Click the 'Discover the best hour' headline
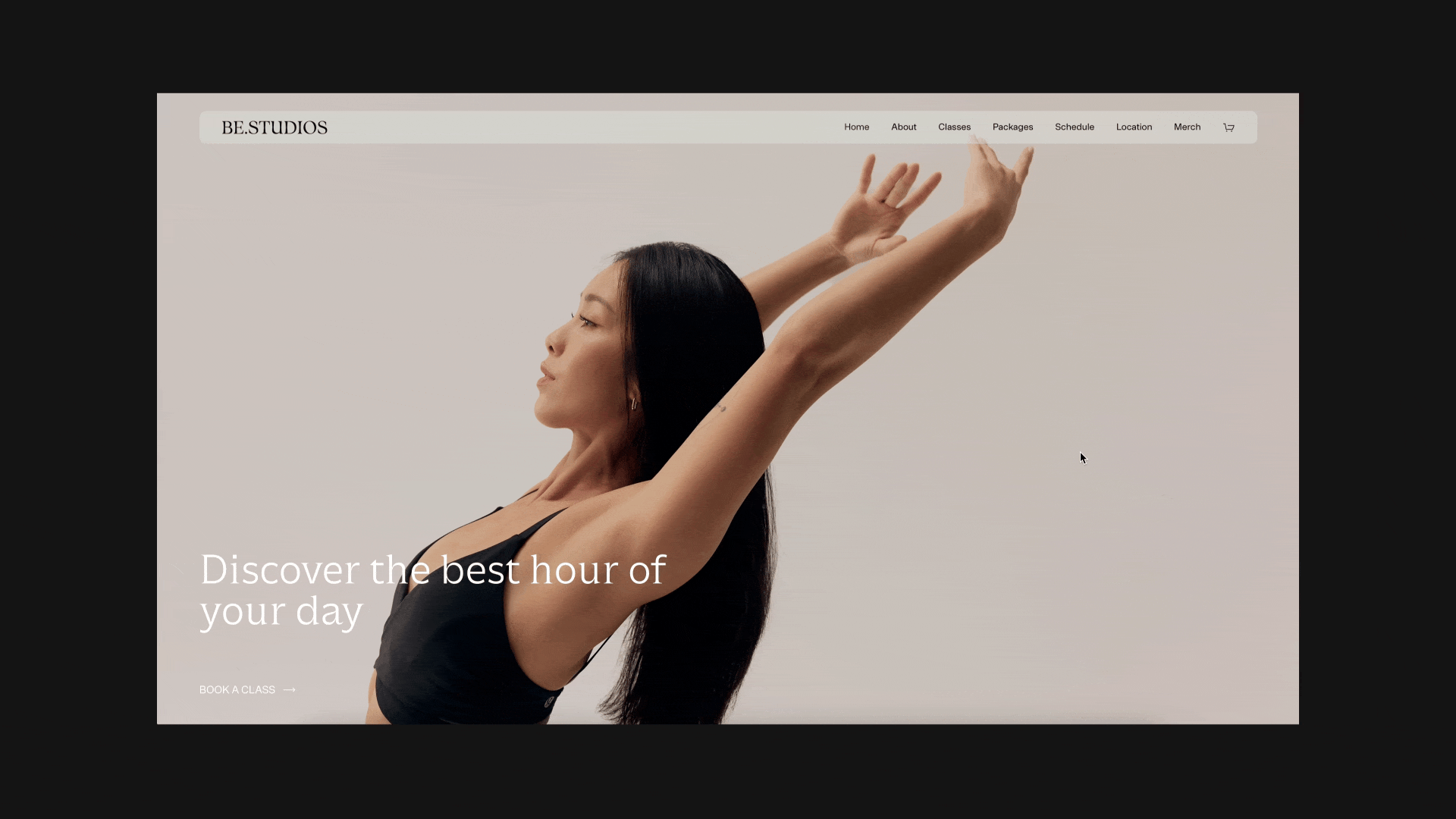Viewport: 1456px width, 819px height. click(x=433, y=591)
